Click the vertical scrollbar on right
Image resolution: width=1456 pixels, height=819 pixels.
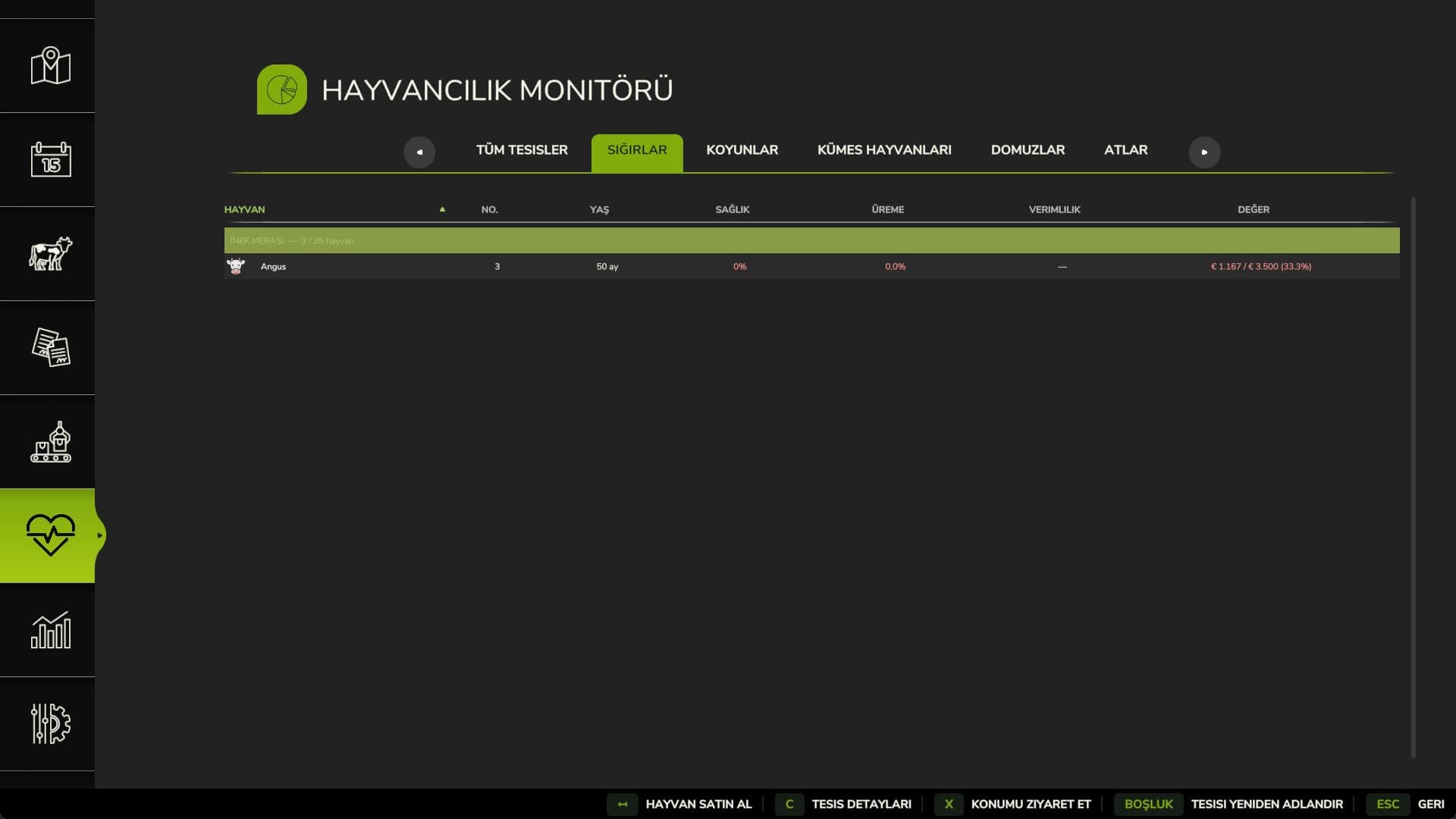click(1413, 477)
